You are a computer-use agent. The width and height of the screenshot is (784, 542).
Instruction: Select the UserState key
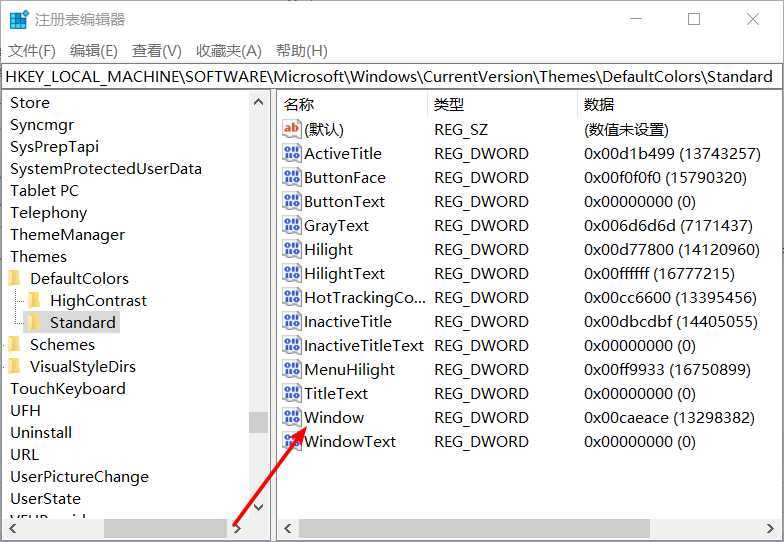(x=46, y=498)
